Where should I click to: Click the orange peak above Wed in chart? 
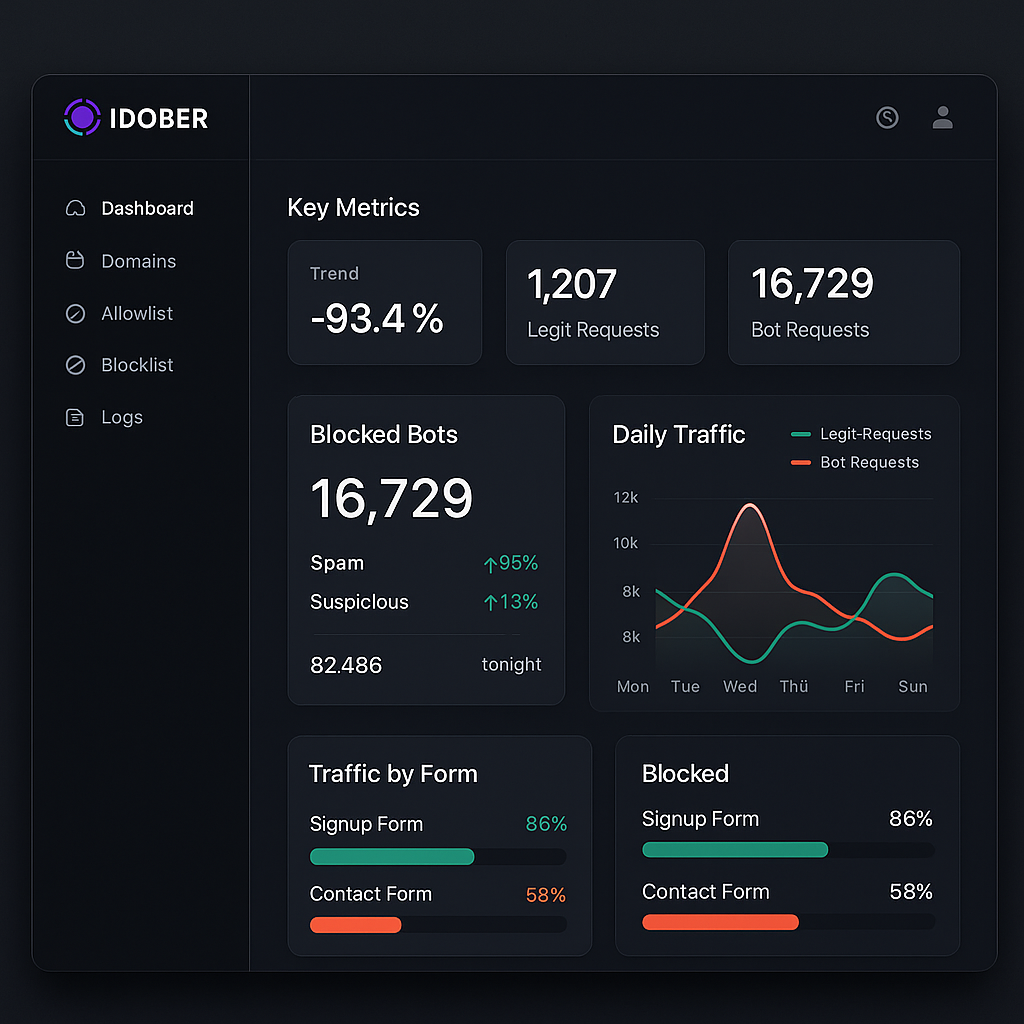[x=746, y=506]
